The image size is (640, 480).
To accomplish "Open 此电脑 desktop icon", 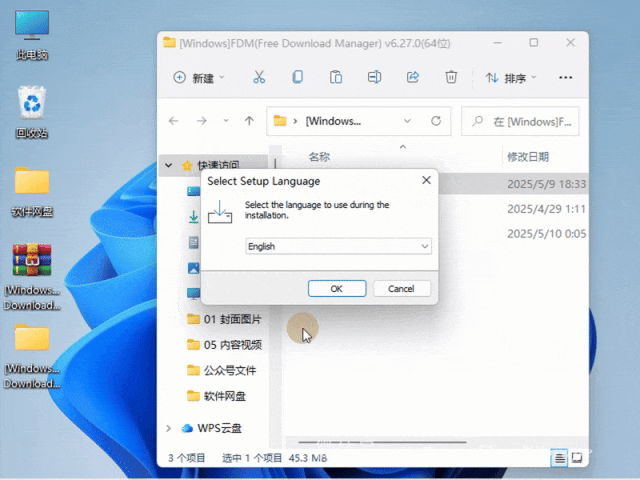I will click(x=32, y=36).
